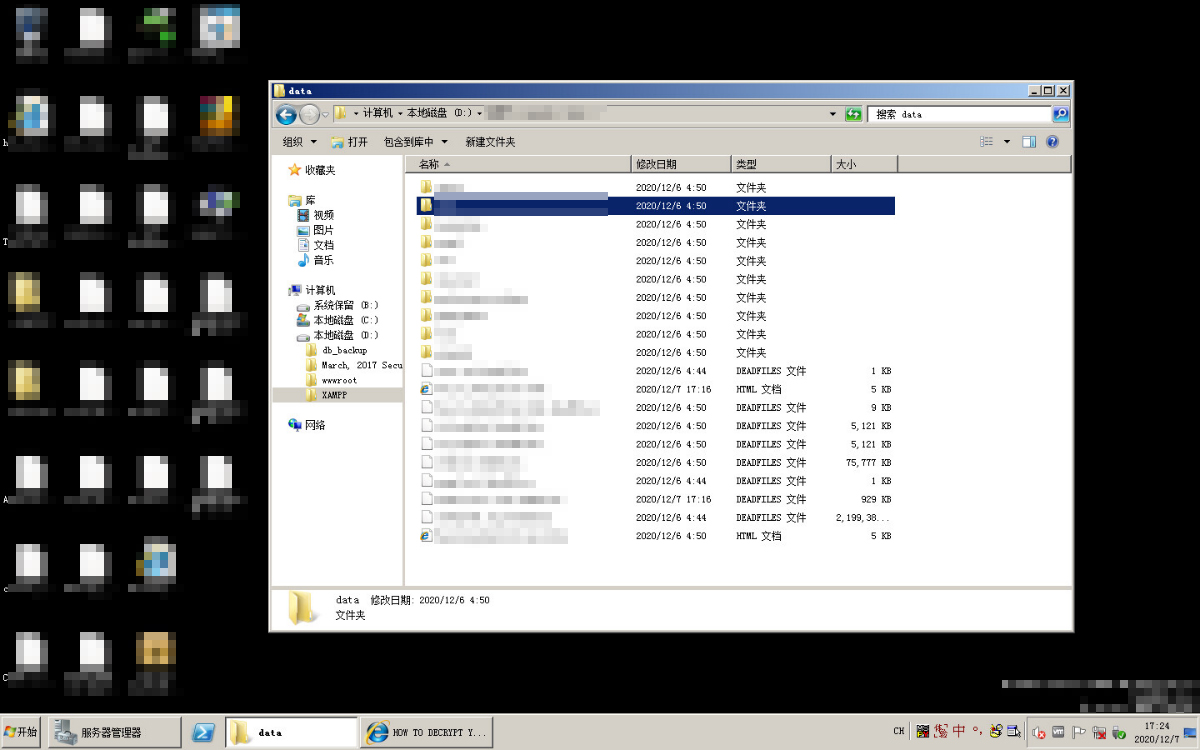Click the Back navigation arrow button

(286, 114)
